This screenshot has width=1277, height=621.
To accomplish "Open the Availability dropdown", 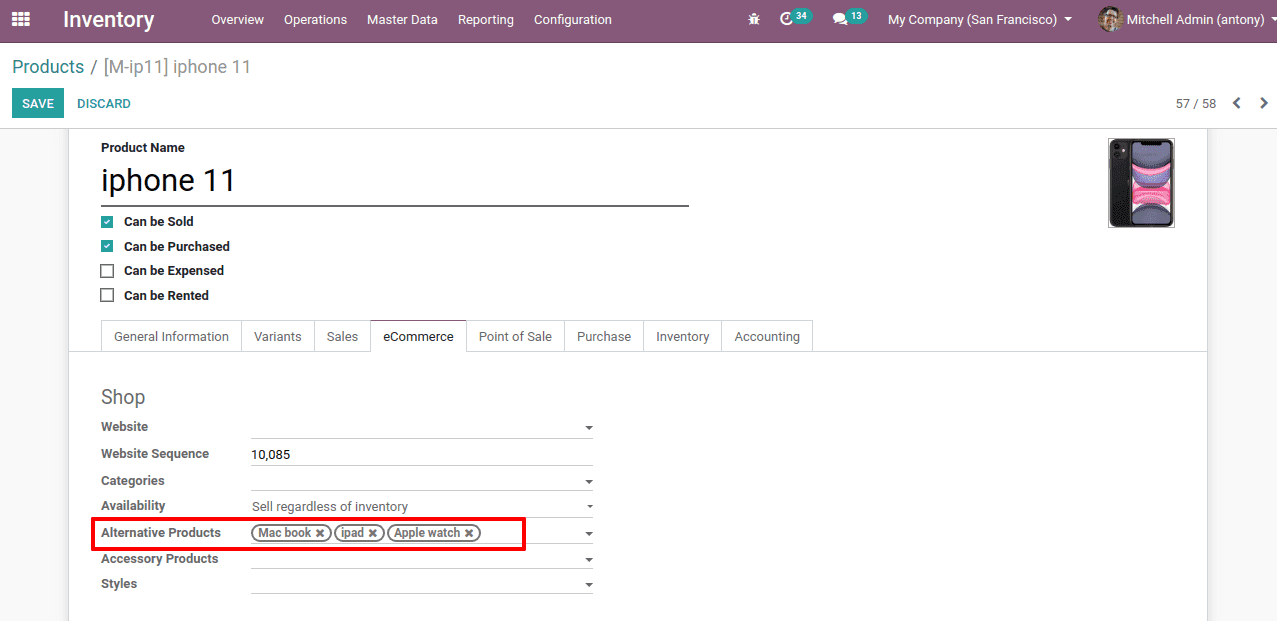I will pos(422,507).
